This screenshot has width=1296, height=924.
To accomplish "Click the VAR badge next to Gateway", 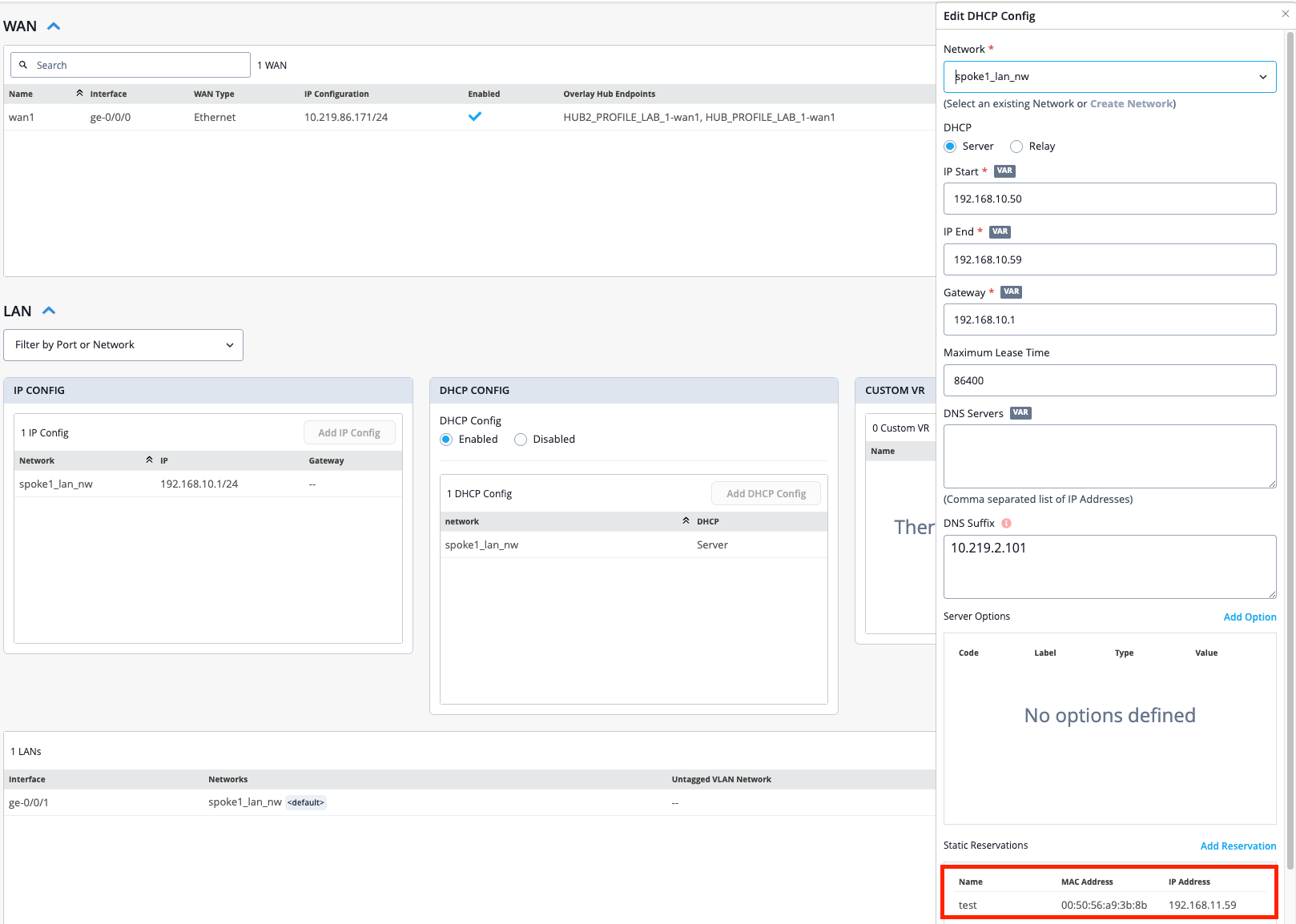I will click(1011, 292).
